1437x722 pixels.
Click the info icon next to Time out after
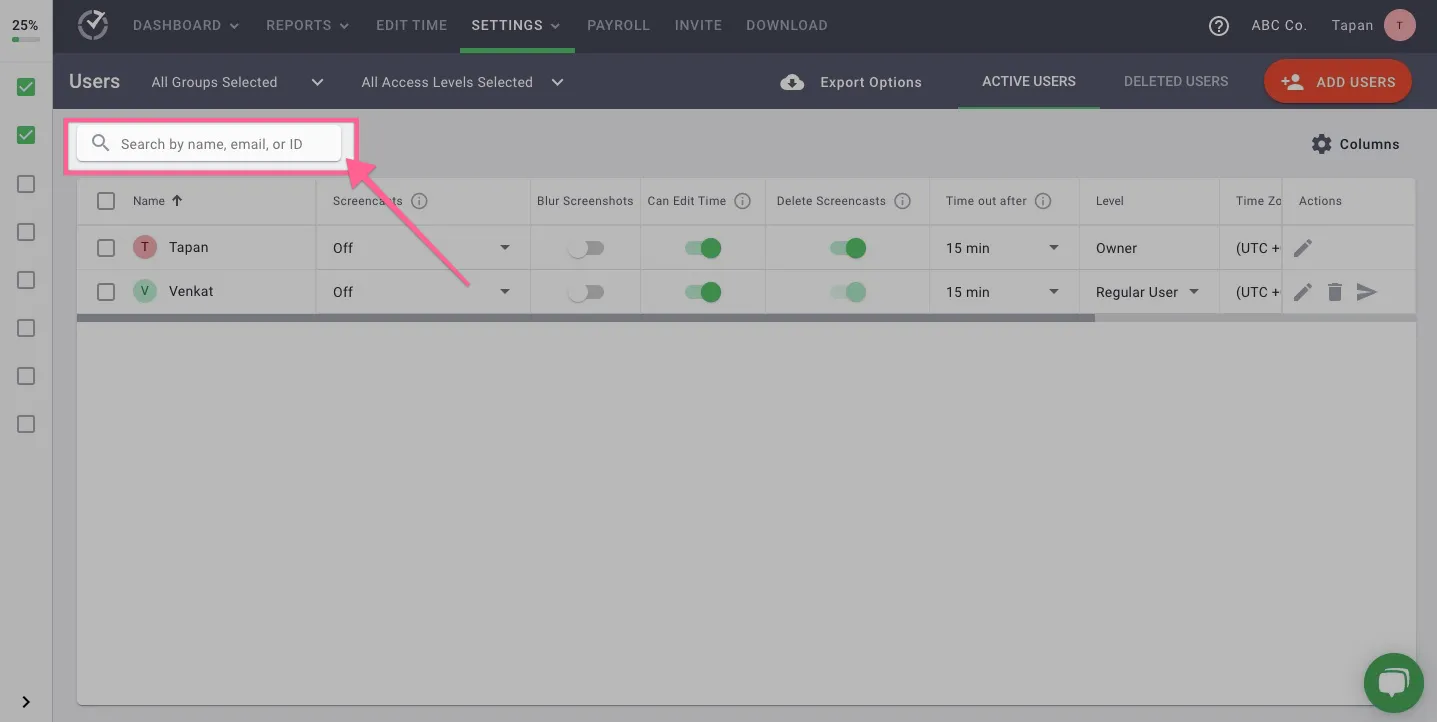[1042, 201]
